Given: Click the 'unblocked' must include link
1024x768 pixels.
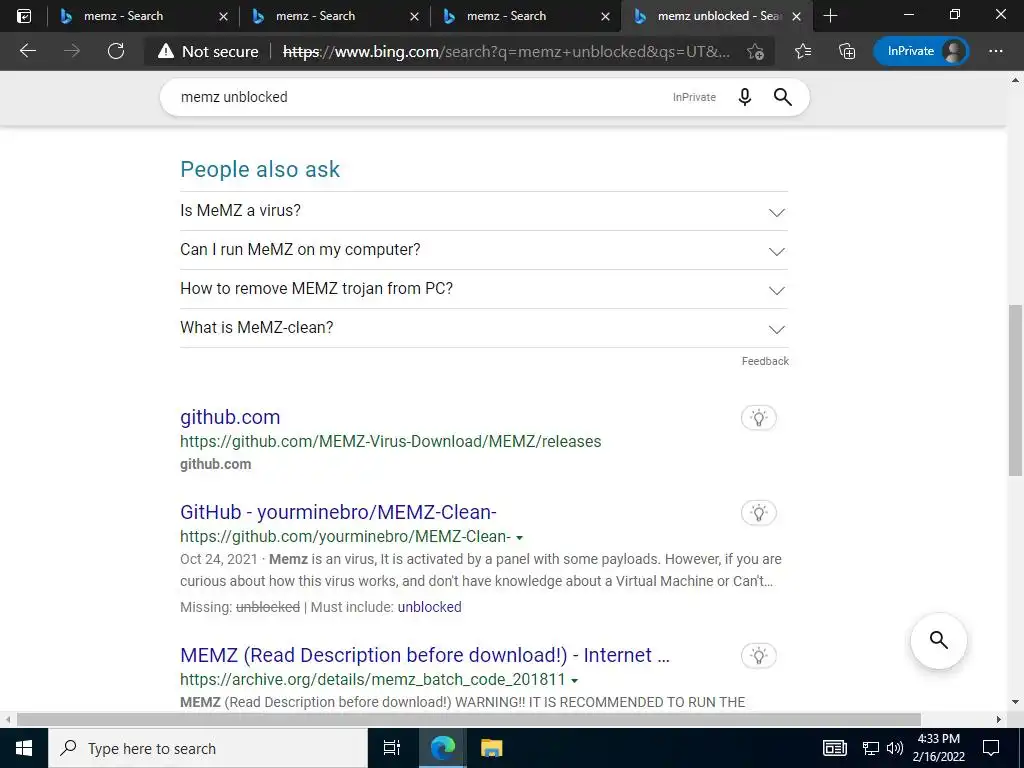Looking at the screenshot, I should 429,607.
